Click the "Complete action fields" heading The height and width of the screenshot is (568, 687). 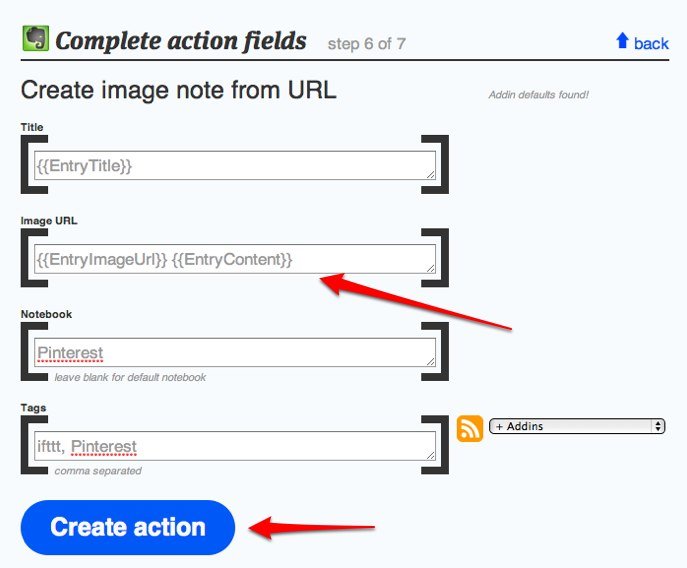click(x=181, y=41)
